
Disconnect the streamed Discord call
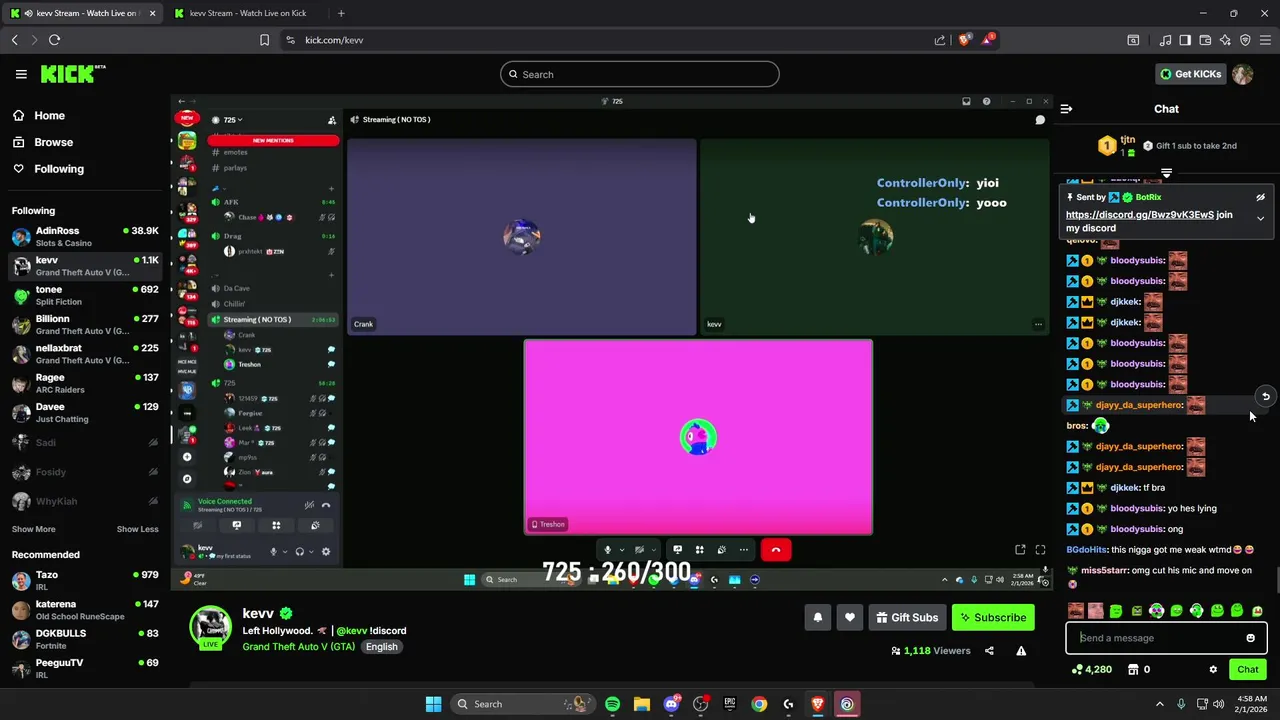click(x=776, y=550)
